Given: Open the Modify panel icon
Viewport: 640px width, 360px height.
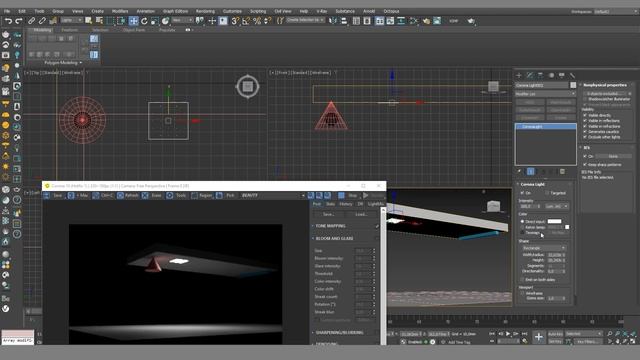Looking at the screenshot, I should pyautogui.click(x=529, y=76).
